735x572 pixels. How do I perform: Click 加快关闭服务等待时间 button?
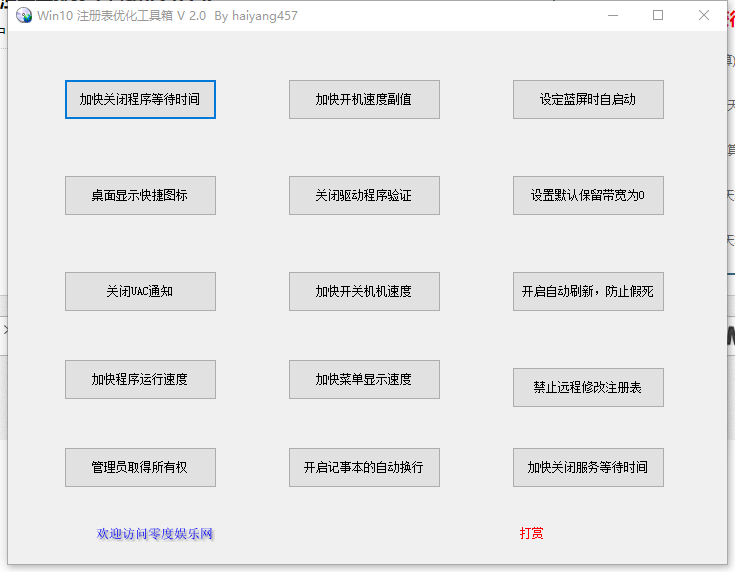[x=588, y=467]
